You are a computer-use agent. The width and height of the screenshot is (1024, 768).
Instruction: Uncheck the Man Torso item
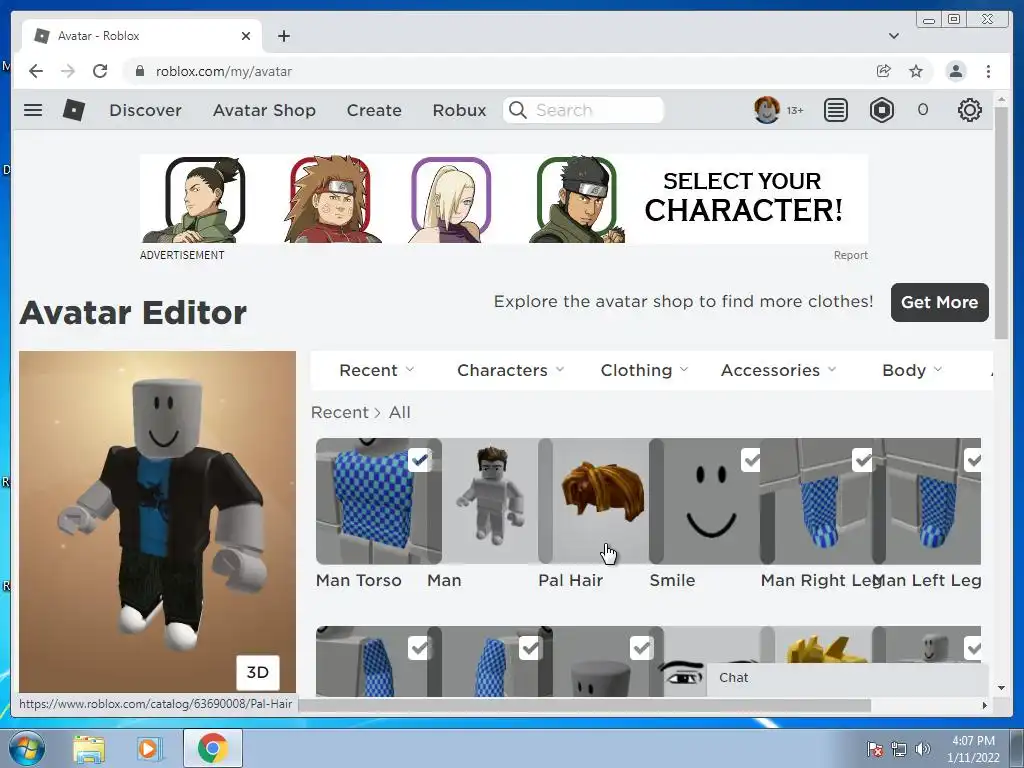(420, 460)
